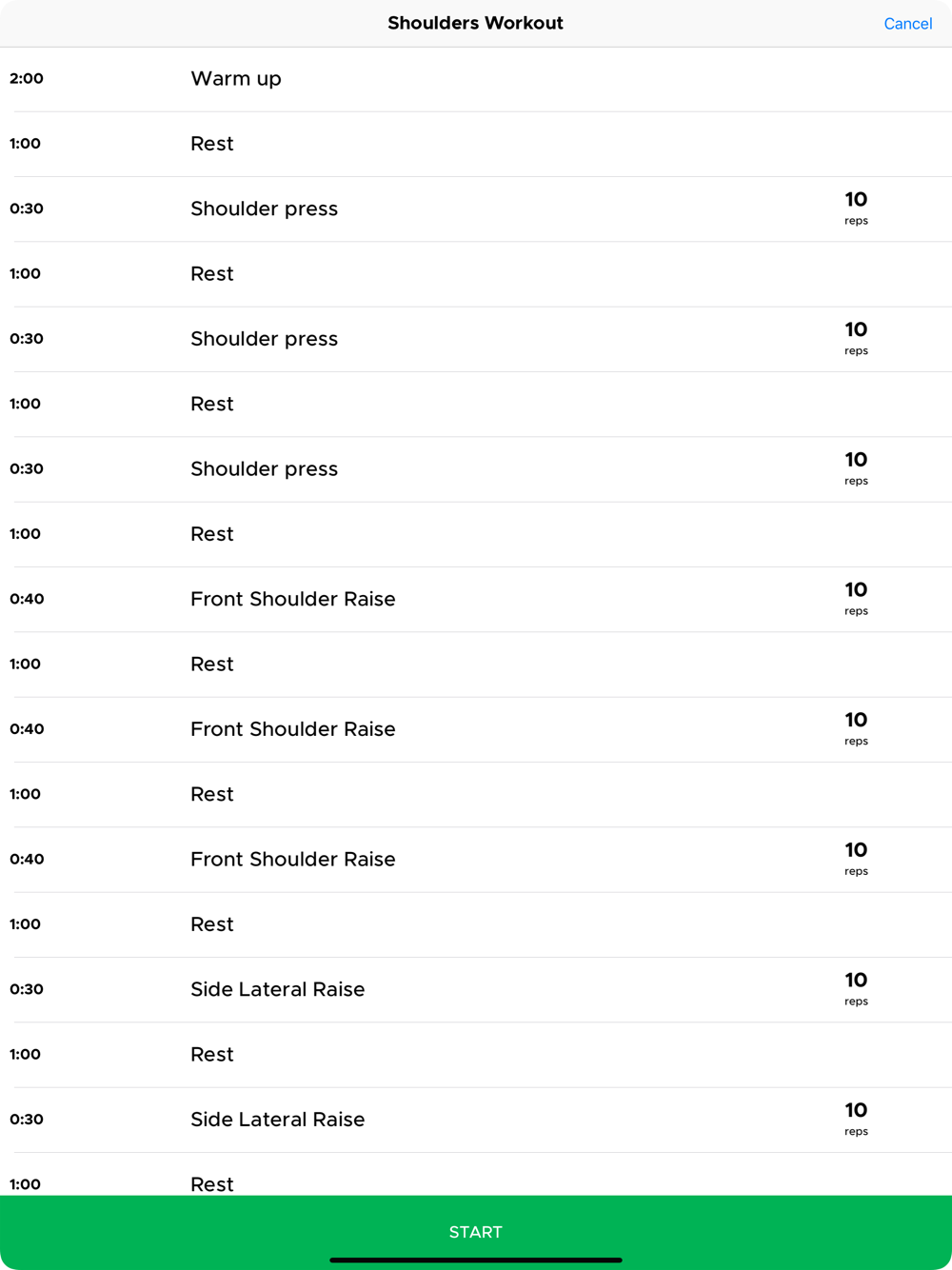Click the Shoulders Workout title
Image resolution: width=952 pixels, height=1270 pixels.
(x=475, y=24)
